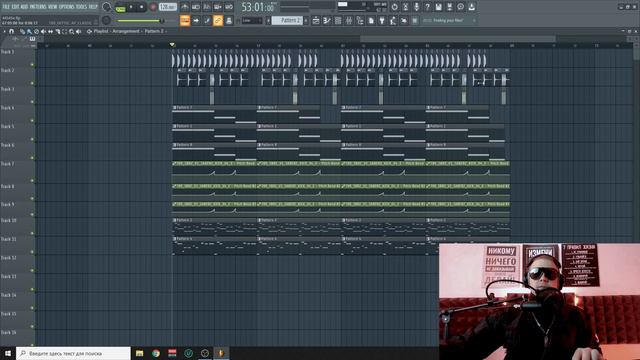640x360 pixels.
Task: Click the question mark help icon
Action: coord(427,7)
